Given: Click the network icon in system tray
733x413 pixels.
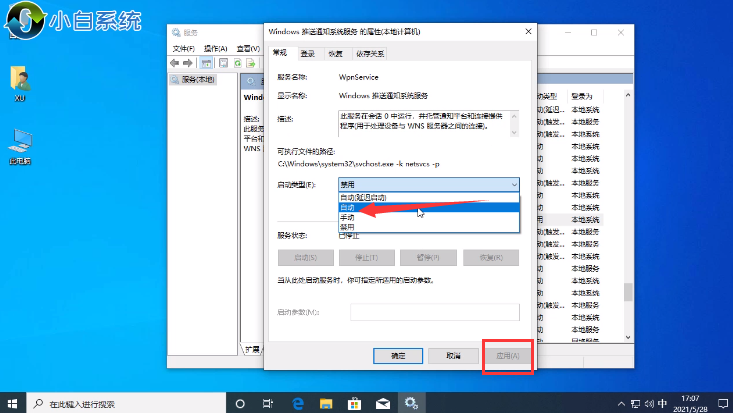Looking at the screenshot, I should point(635,404).
